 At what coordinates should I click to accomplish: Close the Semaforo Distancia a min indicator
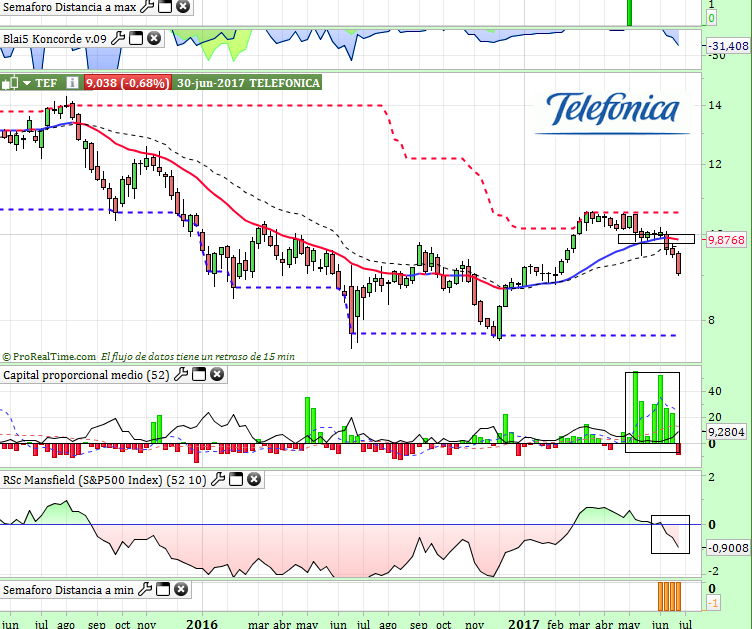coord(181,589)
